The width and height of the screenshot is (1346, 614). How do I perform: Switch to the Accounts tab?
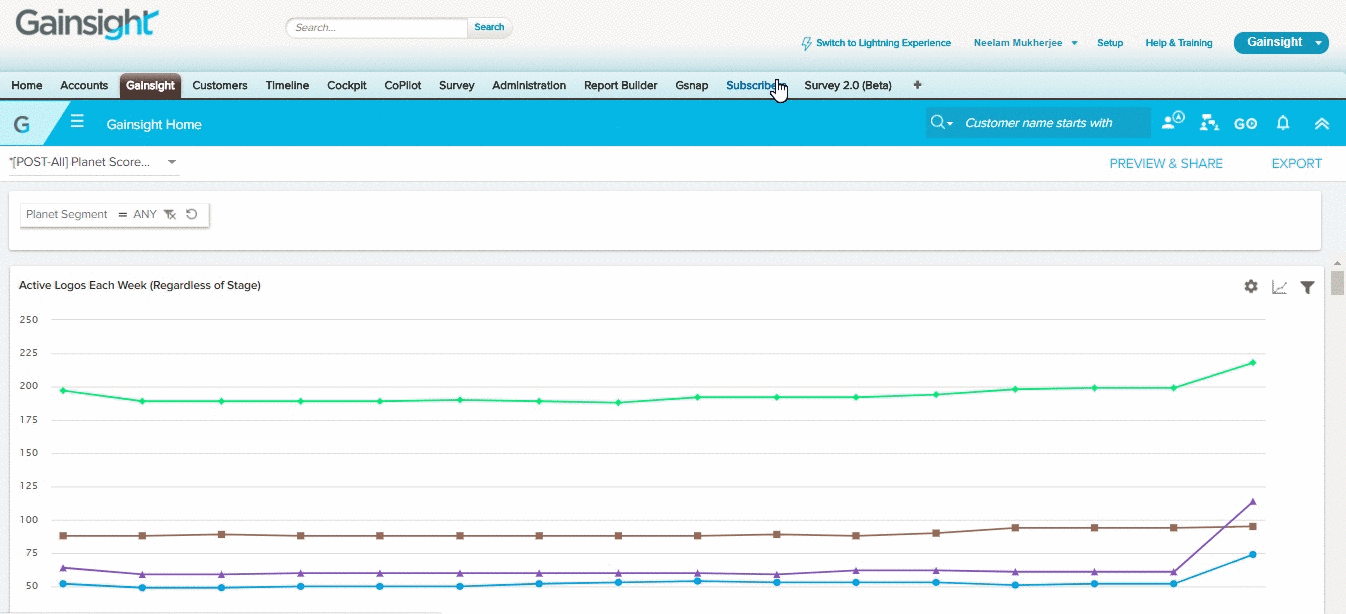pos(84,85)
